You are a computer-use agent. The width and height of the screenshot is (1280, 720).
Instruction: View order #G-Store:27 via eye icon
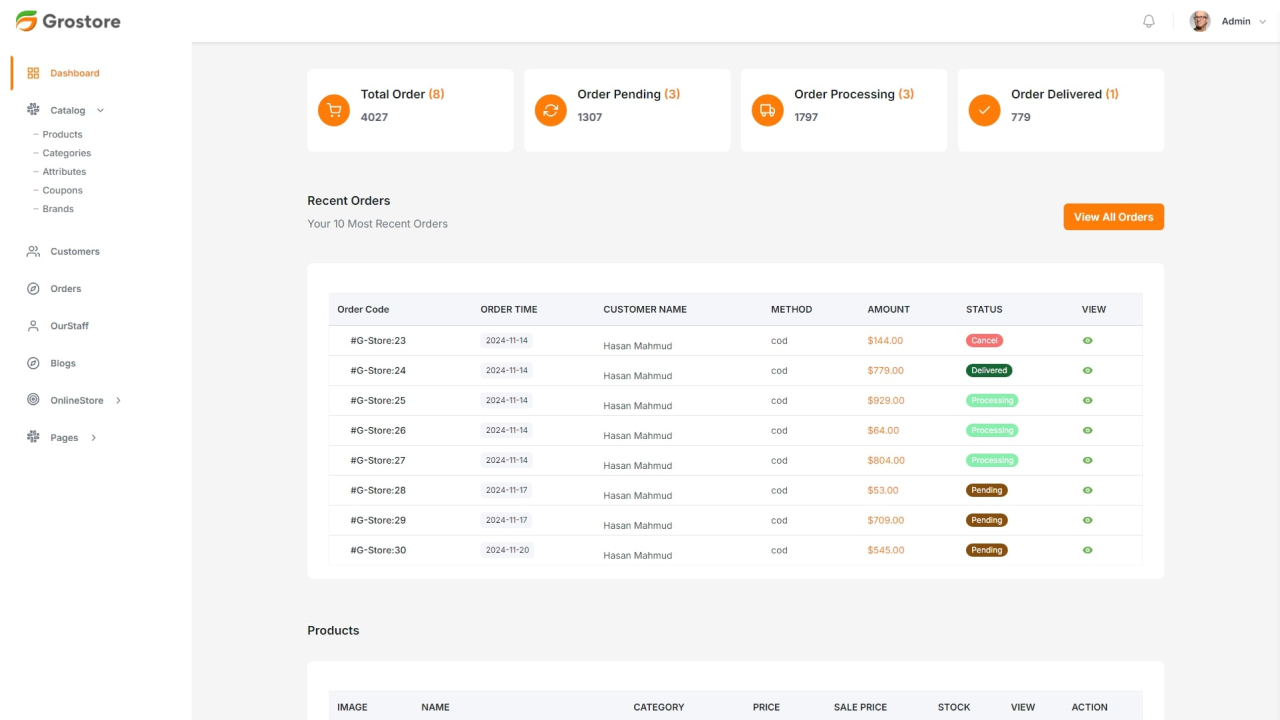click(1087, 461)
